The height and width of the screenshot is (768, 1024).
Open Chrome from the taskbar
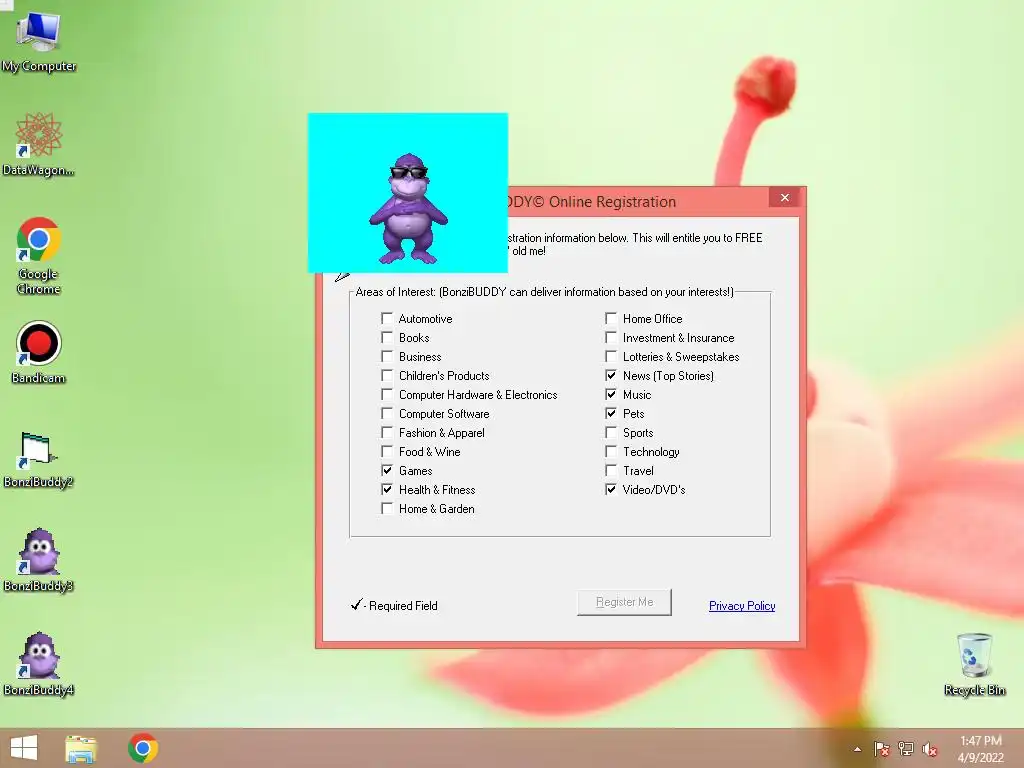tap(143, 748)
